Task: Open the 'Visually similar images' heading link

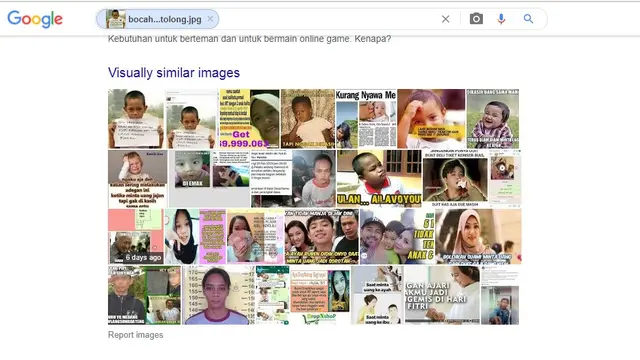Action: click(174, 73)
